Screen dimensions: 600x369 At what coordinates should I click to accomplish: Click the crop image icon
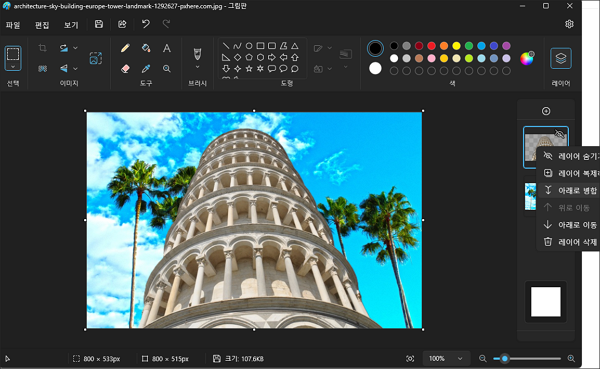tap(42, 48)
